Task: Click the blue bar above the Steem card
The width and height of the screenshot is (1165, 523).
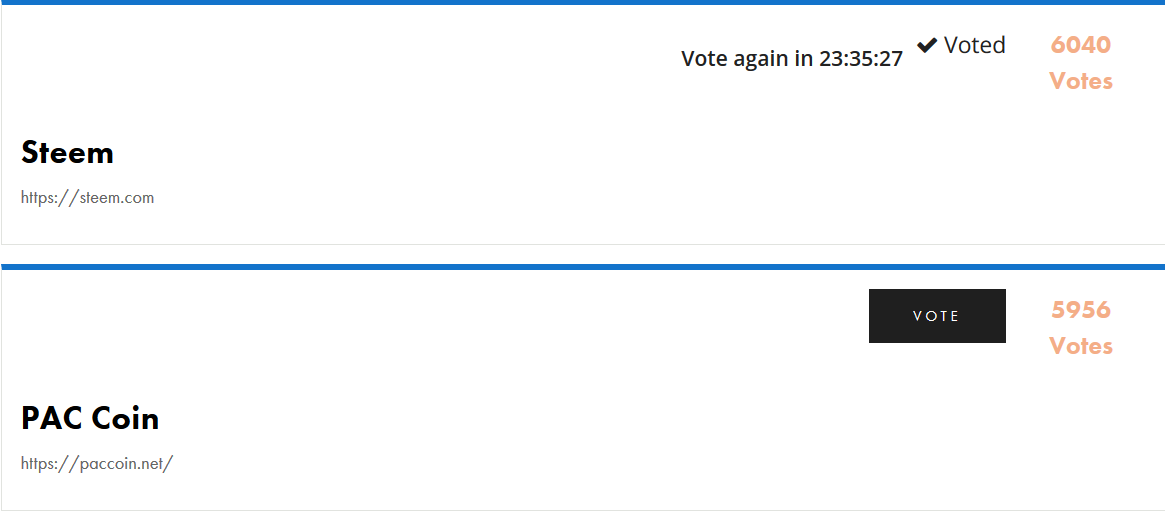Action: [x=582, y=2]
